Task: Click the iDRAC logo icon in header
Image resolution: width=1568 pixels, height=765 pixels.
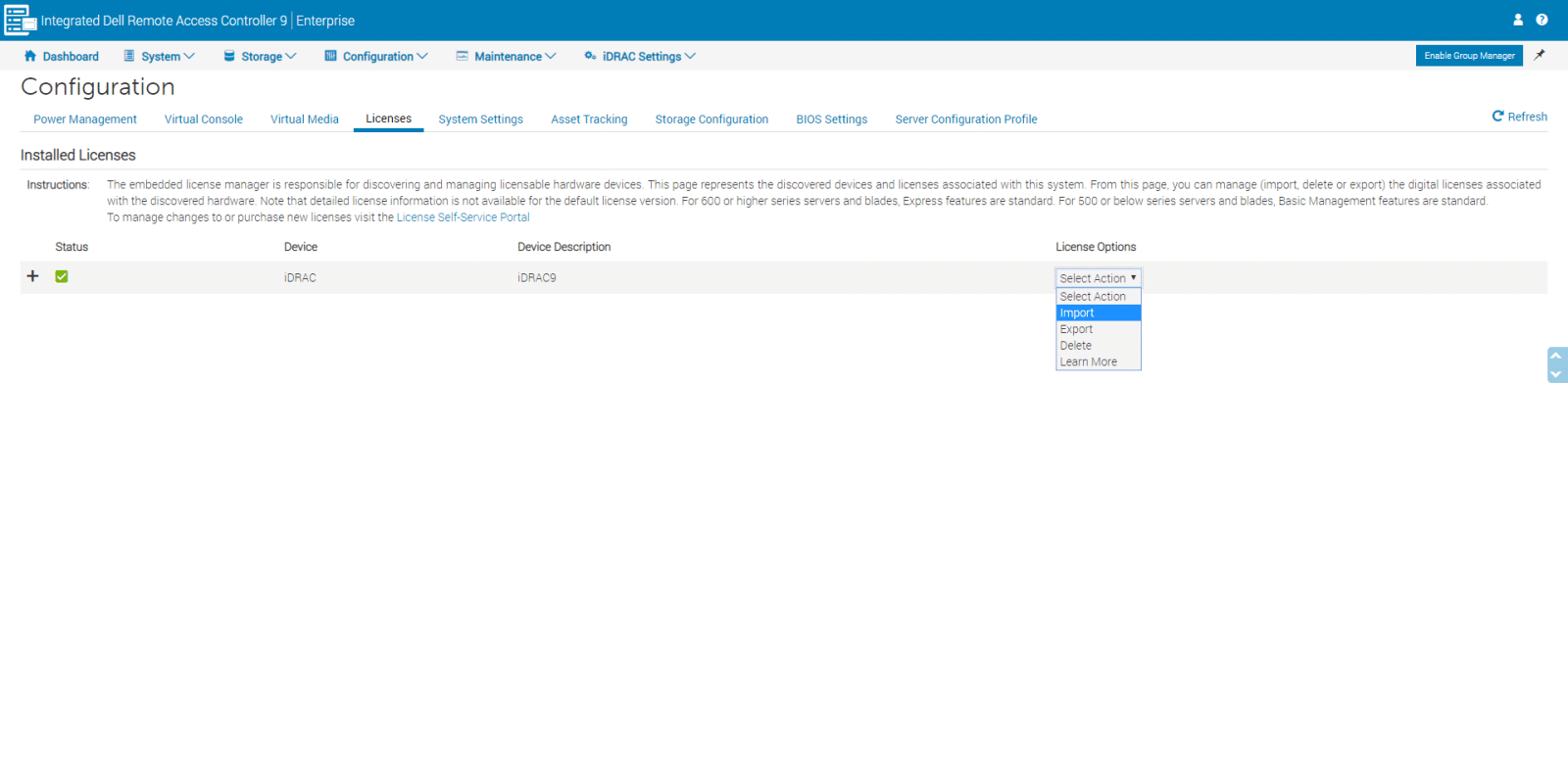Action: click(x=21, y=21)
